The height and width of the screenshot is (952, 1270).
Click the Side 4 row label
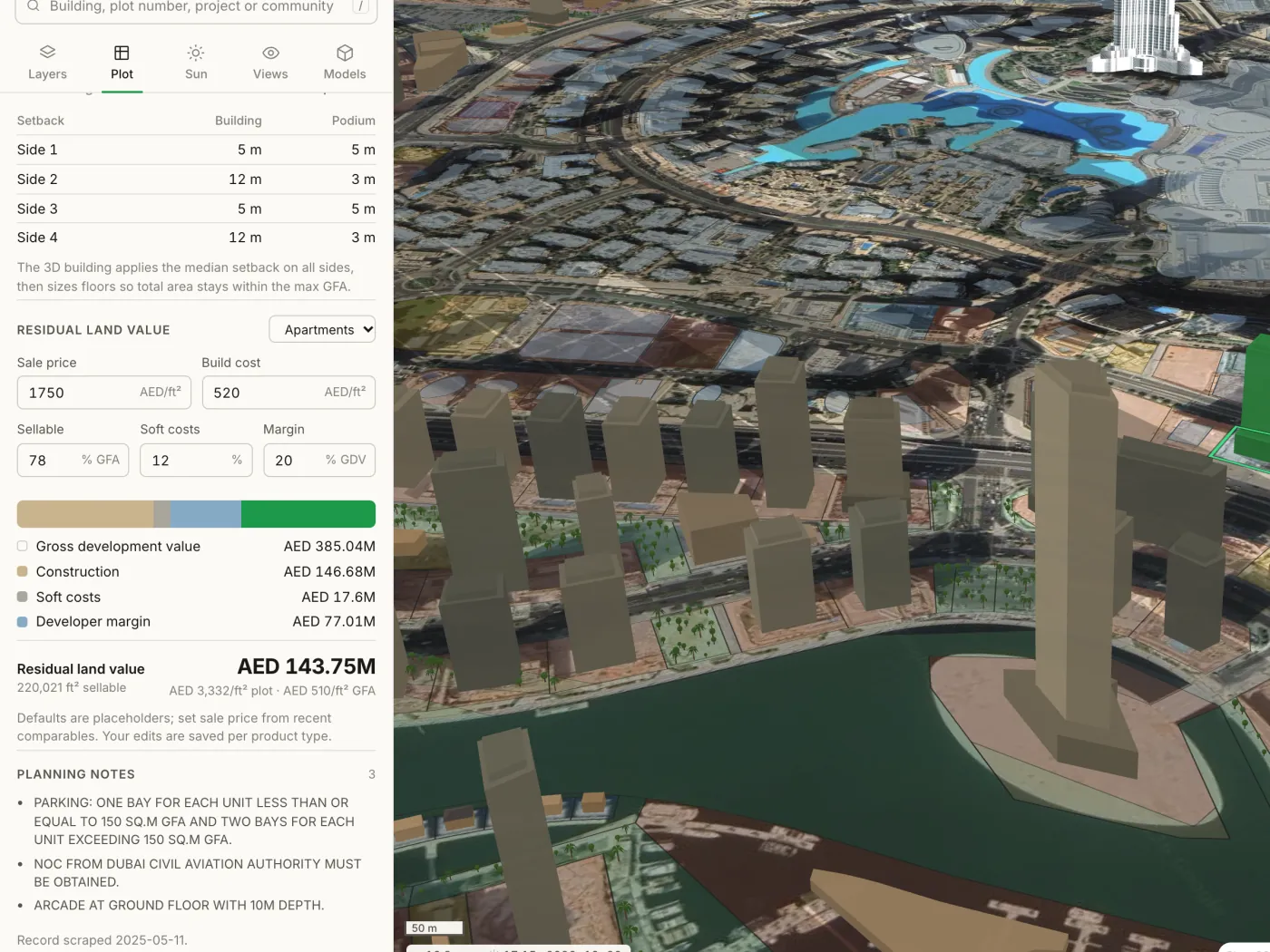tap(37, 238)
